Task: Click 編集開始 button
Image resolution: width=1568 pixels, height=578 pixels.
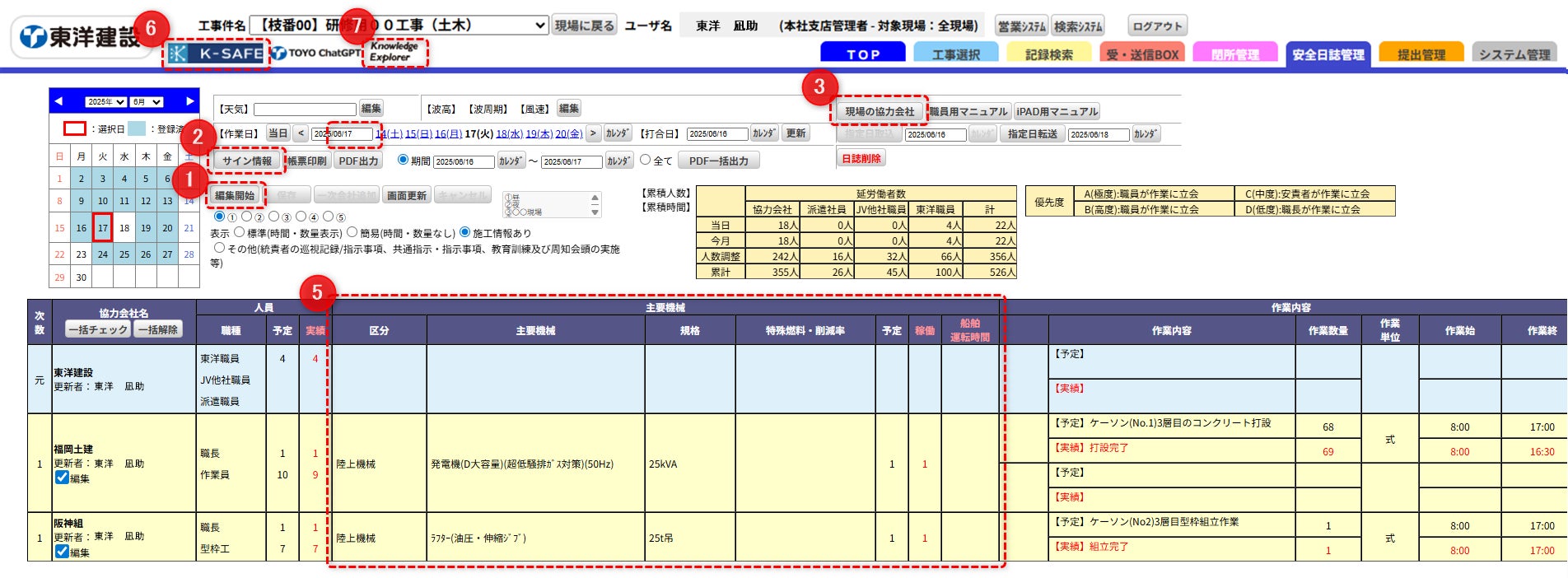Action: pyautogui.click(x=235, y=195)
